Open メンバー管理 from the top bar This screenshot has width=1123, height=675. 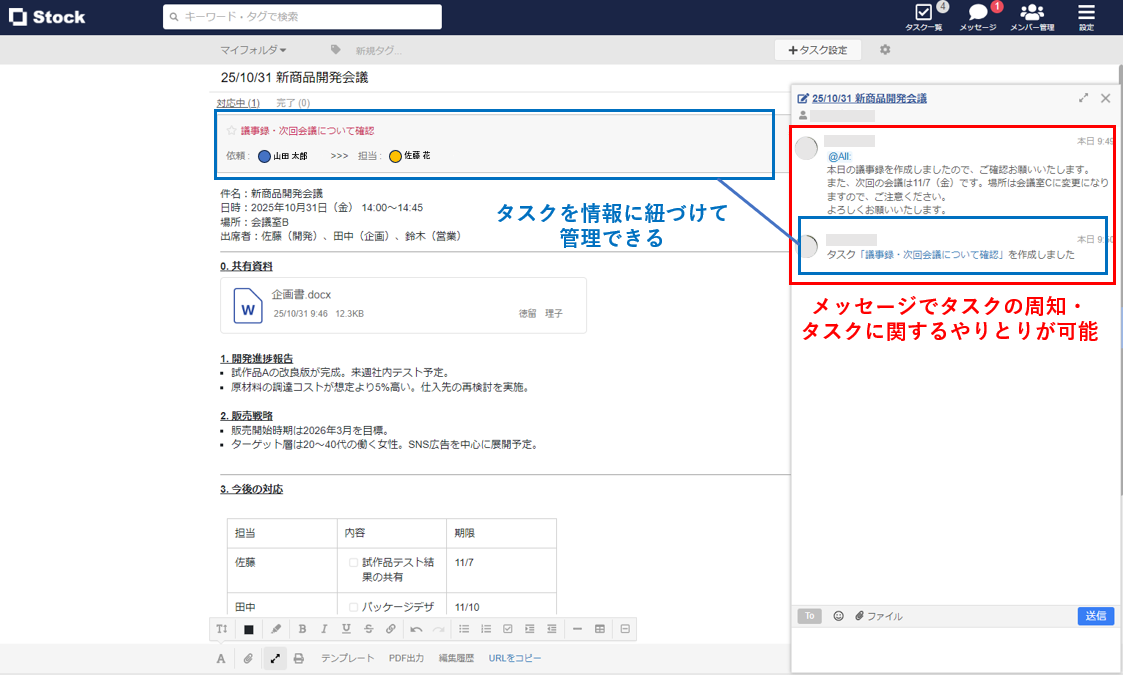pyautogui.click(x=1031, y=17)
